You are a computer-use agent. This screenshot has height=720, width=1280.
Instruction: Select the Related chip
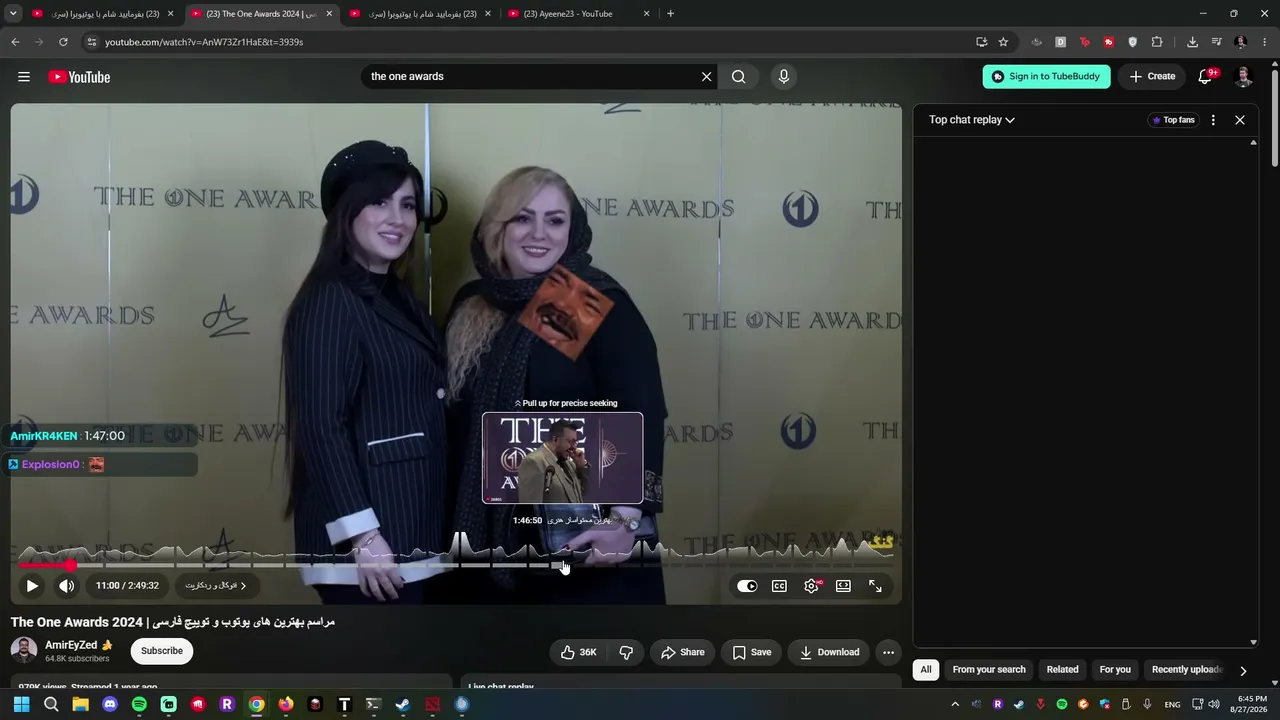[x=1062, y=670]
